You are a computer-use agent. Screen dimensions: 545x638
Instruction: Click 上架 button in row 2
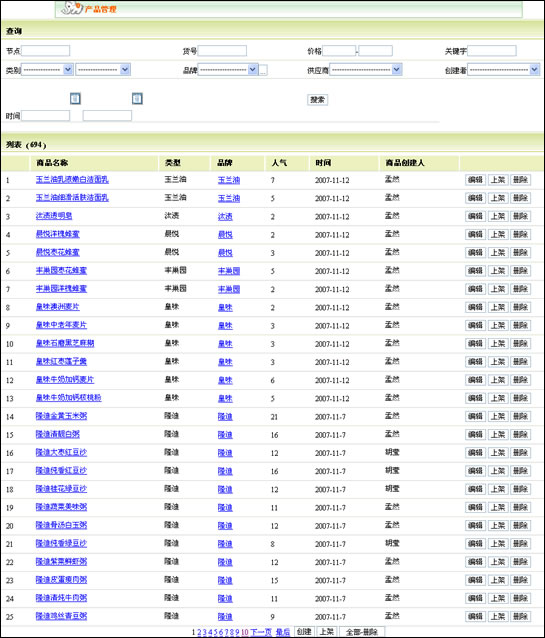tap(498, 198)
